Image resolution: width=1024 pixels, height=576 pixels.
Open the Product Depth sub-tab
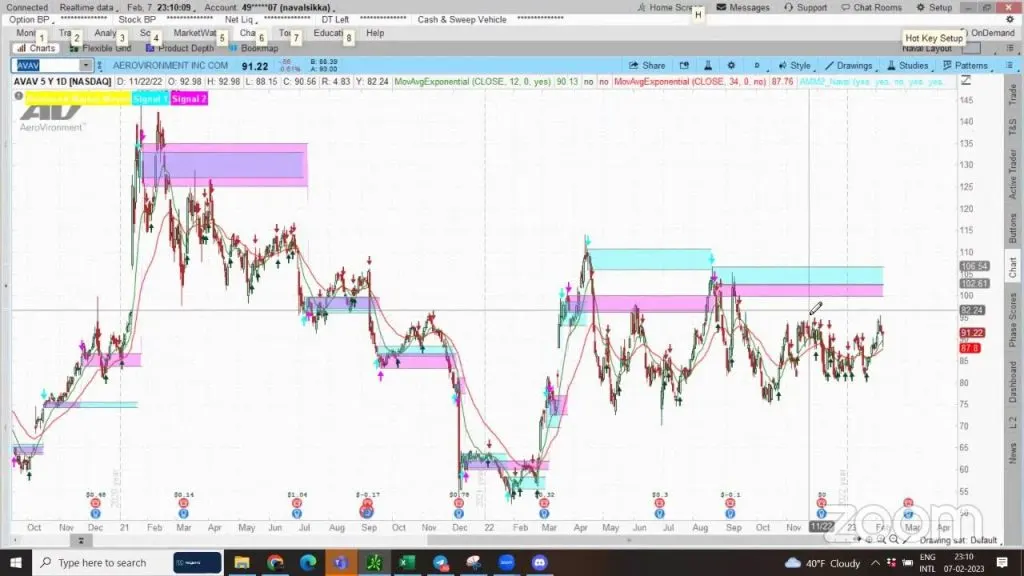[x=180, y=48]
